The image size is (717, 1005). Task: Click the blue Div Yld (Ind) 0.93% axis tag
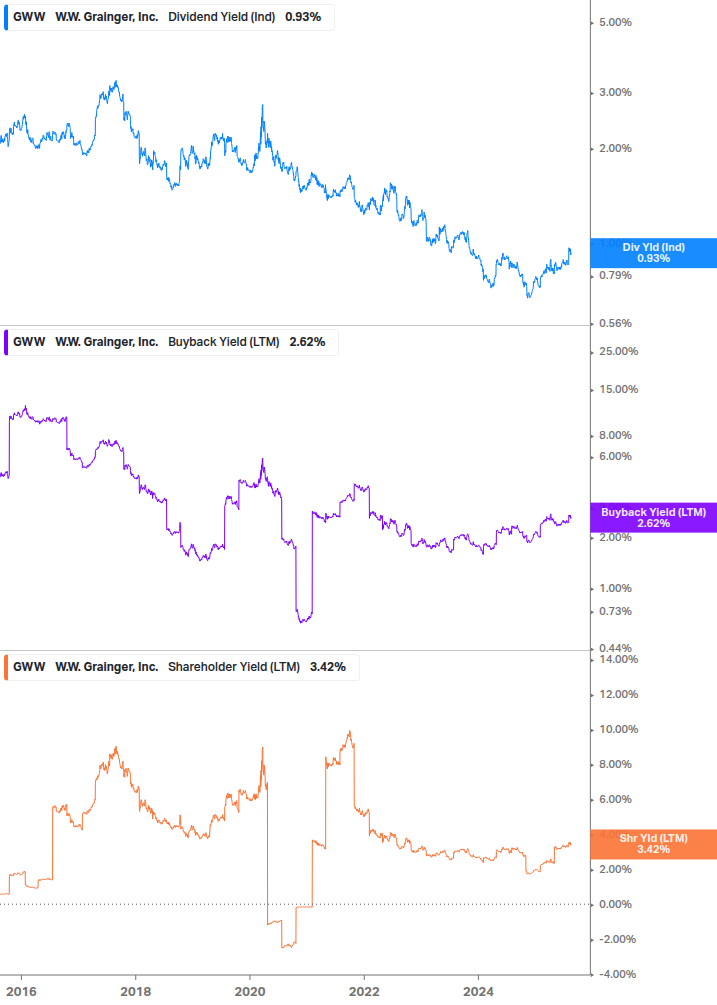tap(653, 253)
